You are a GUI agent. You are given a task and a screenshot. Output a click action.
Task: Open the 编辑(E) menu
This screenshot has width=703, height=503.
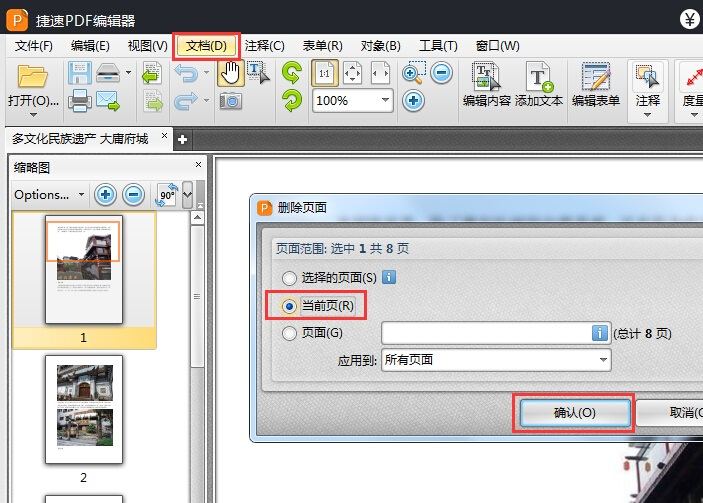coord(90,46)
